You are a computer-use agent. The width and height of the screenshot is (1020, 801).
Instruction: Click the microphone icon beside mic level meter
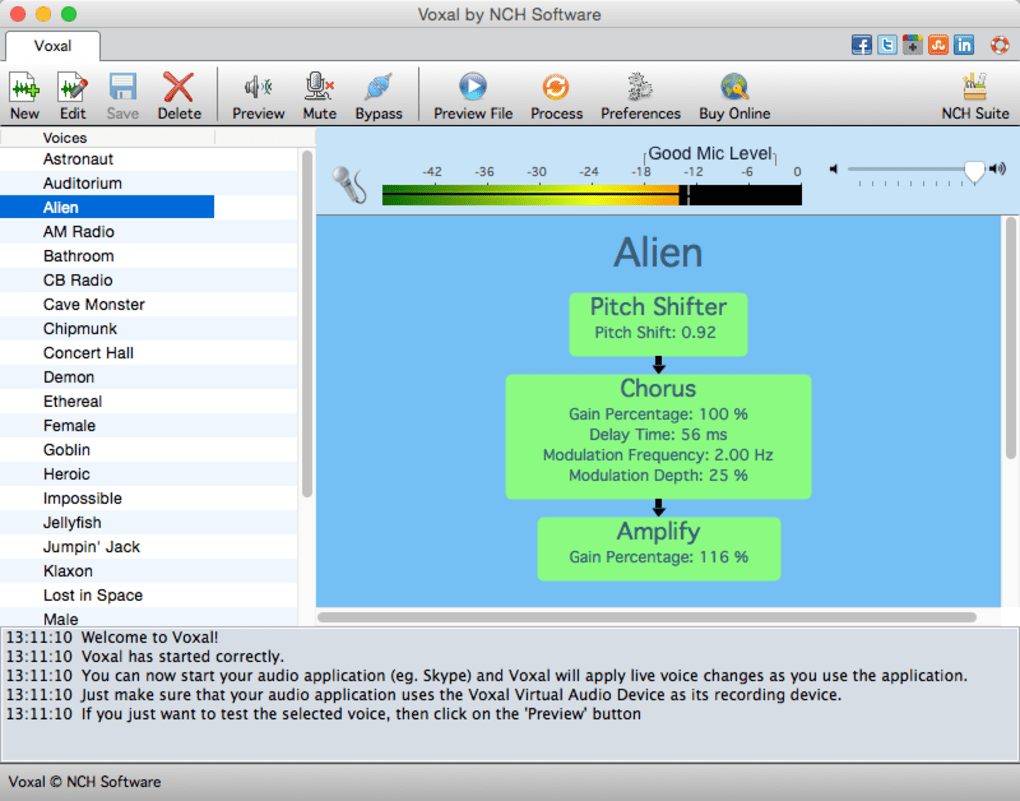point(348,183)
